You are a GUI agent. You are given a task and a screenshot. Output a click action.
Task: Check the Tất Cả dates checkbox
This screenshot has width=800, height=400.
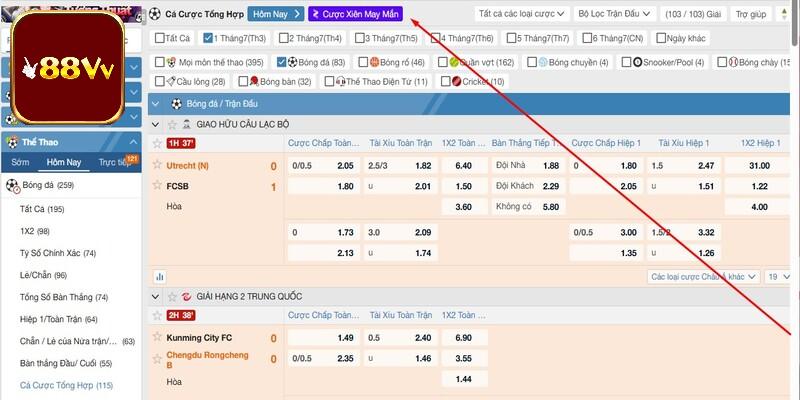pyautogui.click(x=158, y=37)
